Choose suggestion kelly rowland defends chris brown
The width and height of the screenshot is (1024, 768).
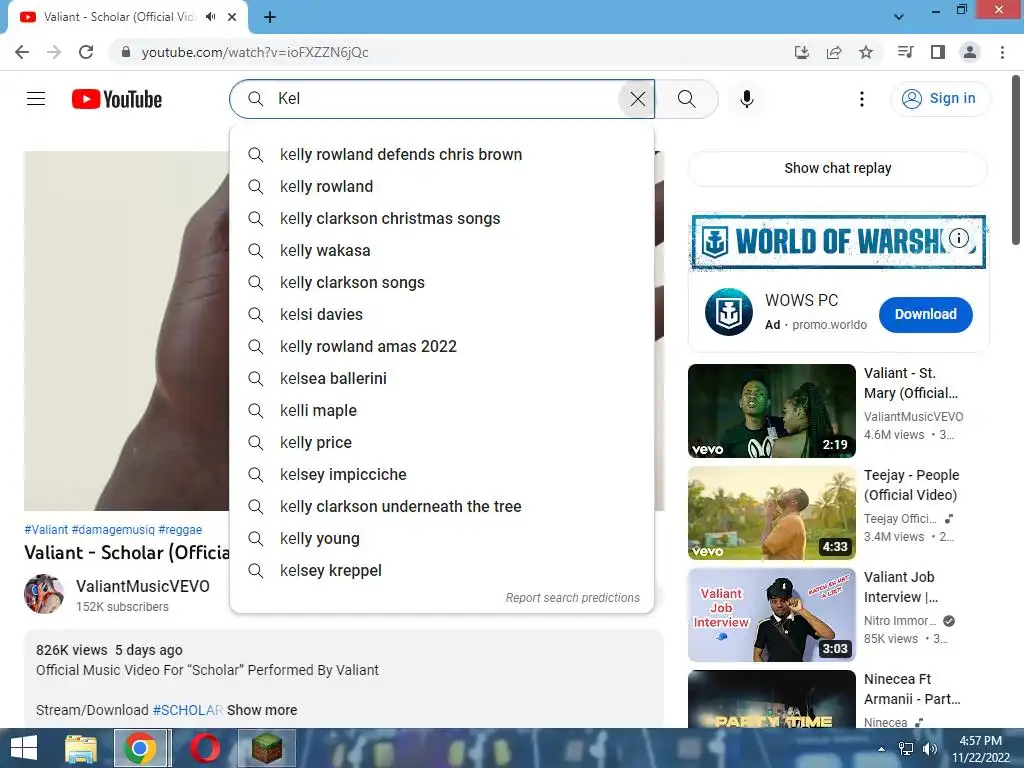(441, 154)
